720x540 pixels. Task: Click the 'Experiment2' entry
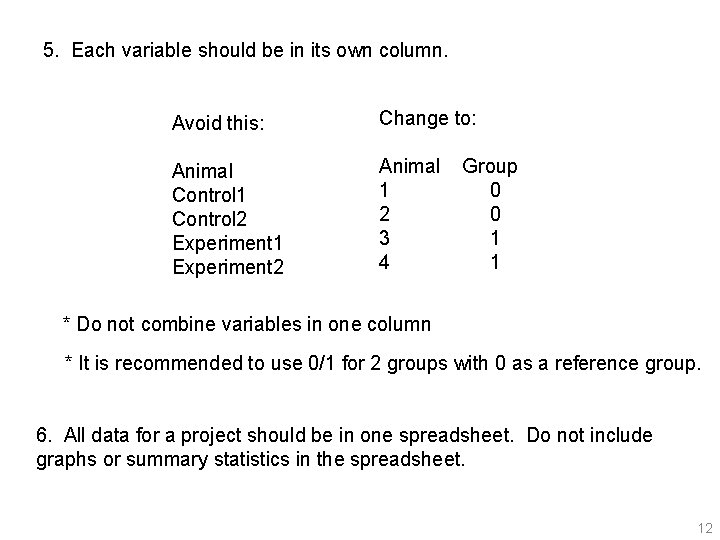pyautogui.click(x=228, y=267)
